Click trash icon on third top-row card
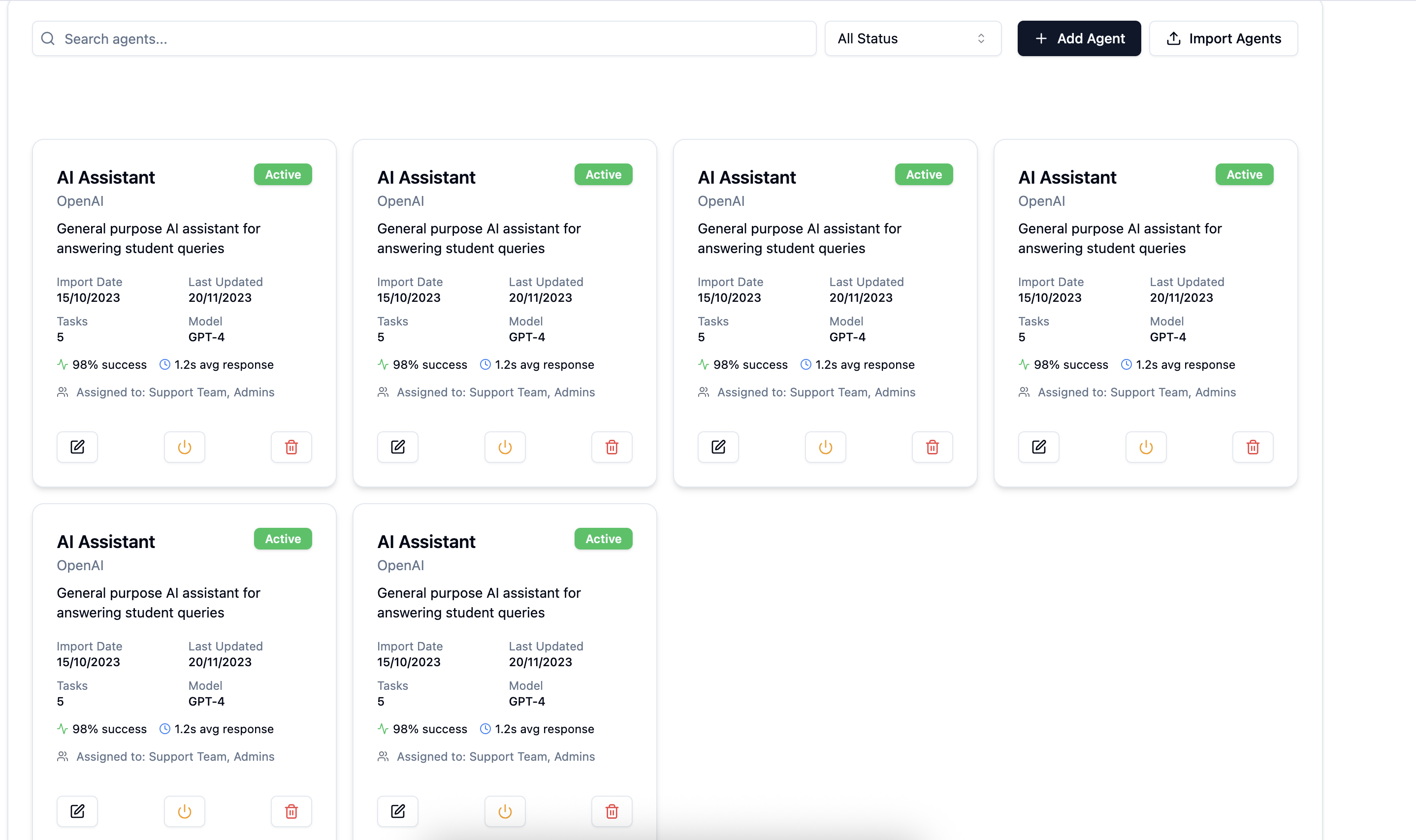The width and height of the screenshot is (1416, 840). pyautogui.click(x=932, y=447)
